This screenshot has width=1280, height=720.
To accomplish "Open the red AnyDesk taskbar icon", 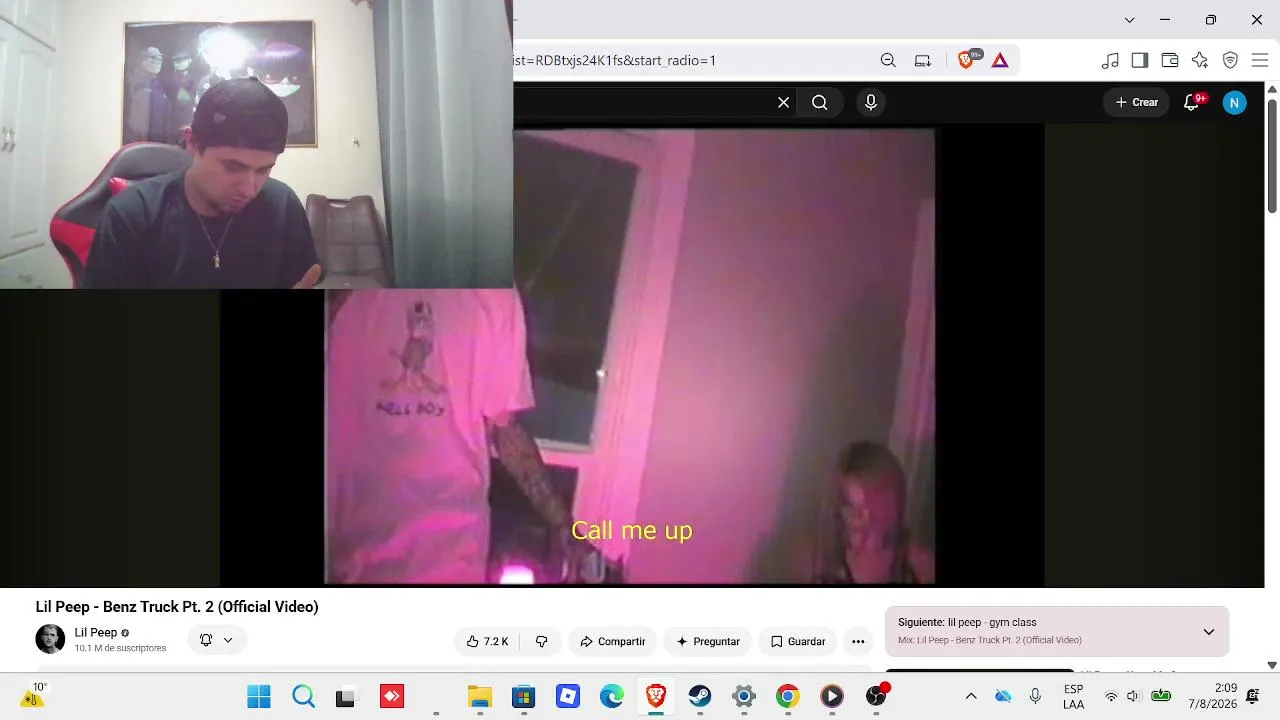I will pos(391,696).
